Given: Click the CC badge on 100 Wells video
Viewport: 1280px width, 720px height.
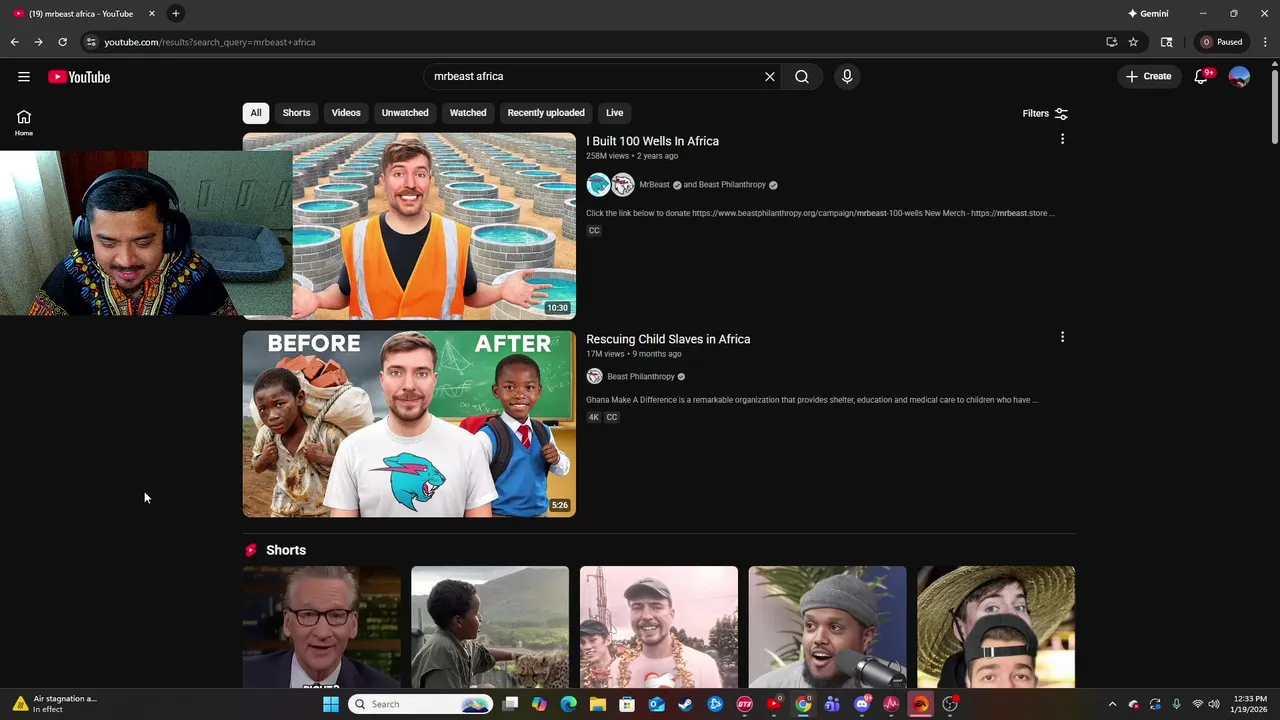Looking at the screenshot, I should tap(594, 231).
